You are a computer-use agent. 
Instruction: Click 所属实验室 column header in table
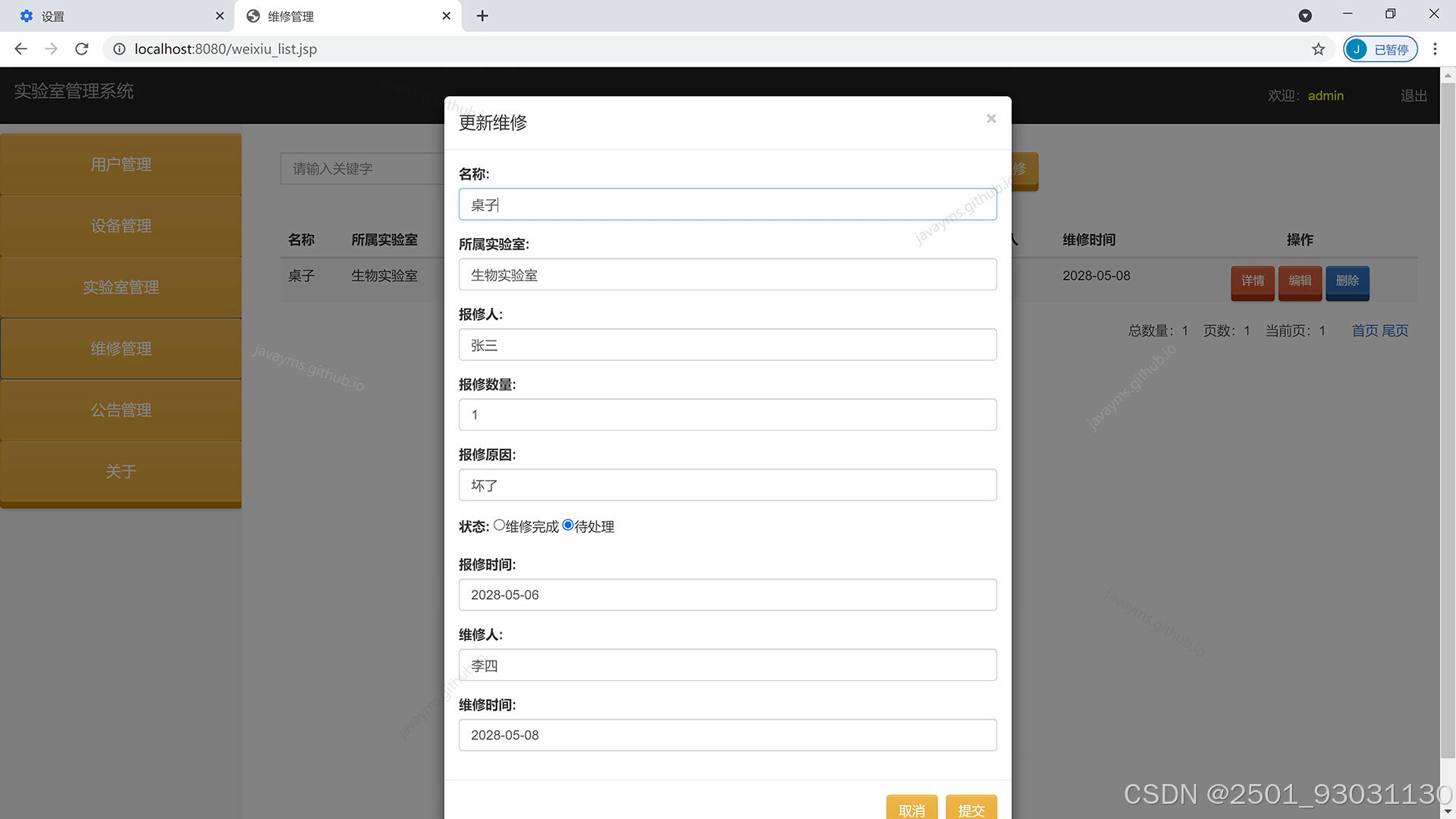point(384,240)
